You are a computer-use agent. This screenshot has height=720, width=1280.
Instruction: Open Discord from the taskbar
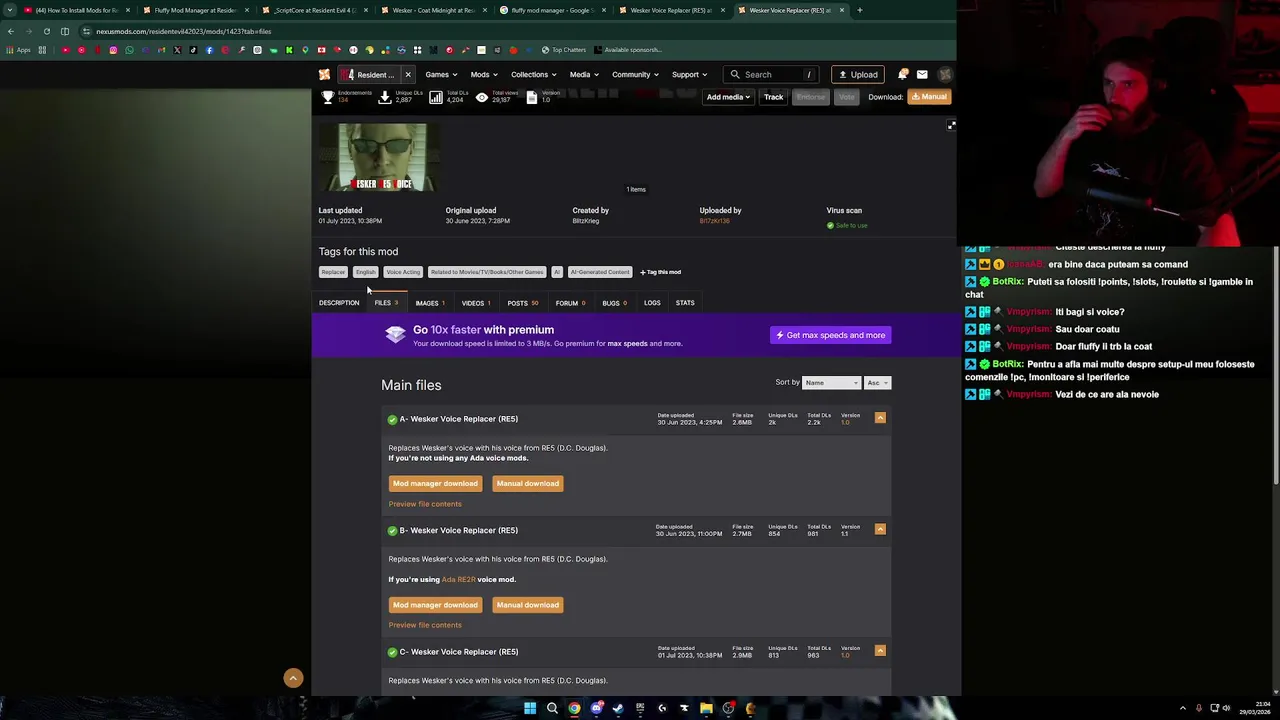(x=596, y=708)
